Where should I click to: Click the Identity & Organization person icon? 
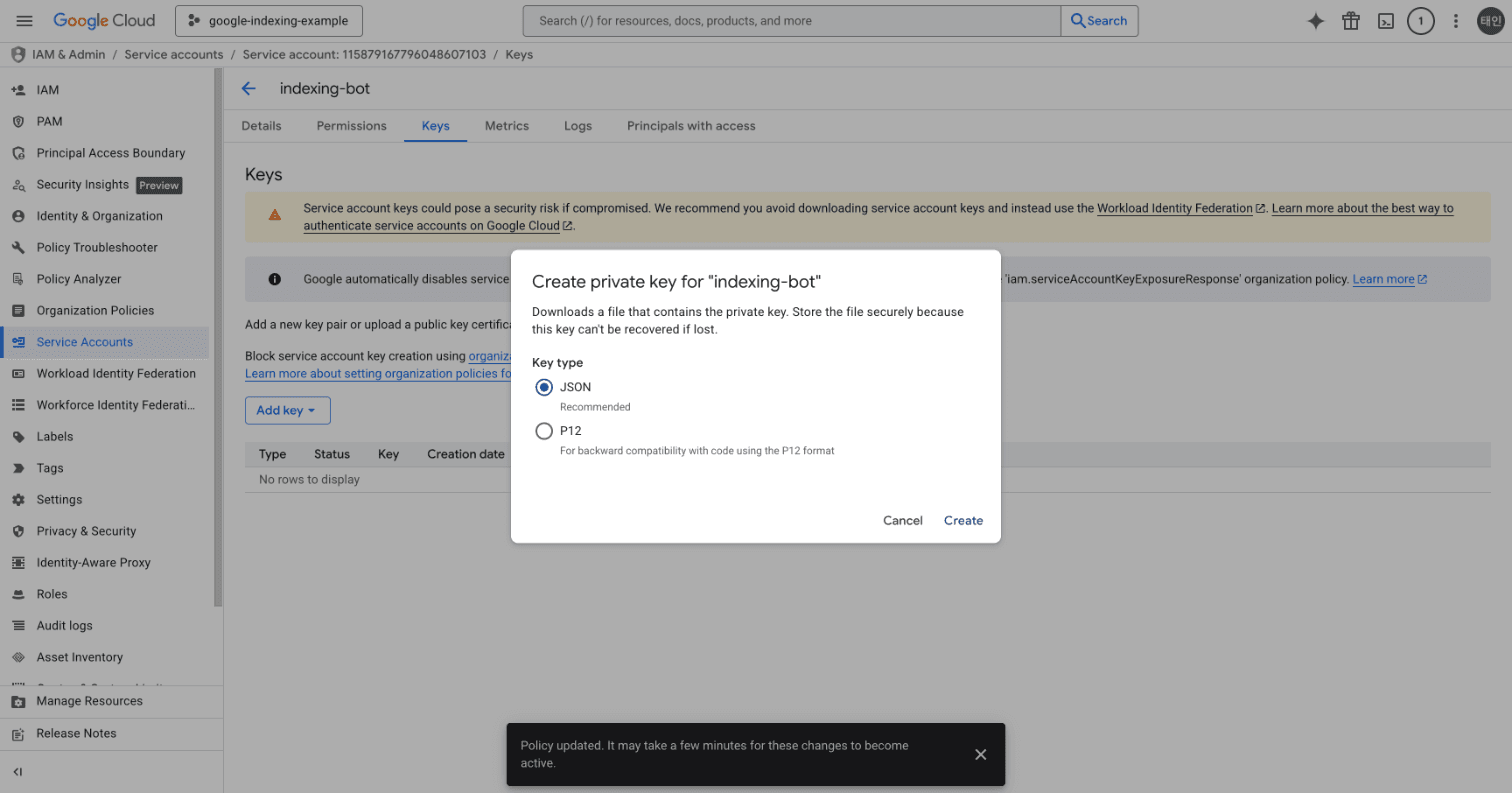(18, 216)
